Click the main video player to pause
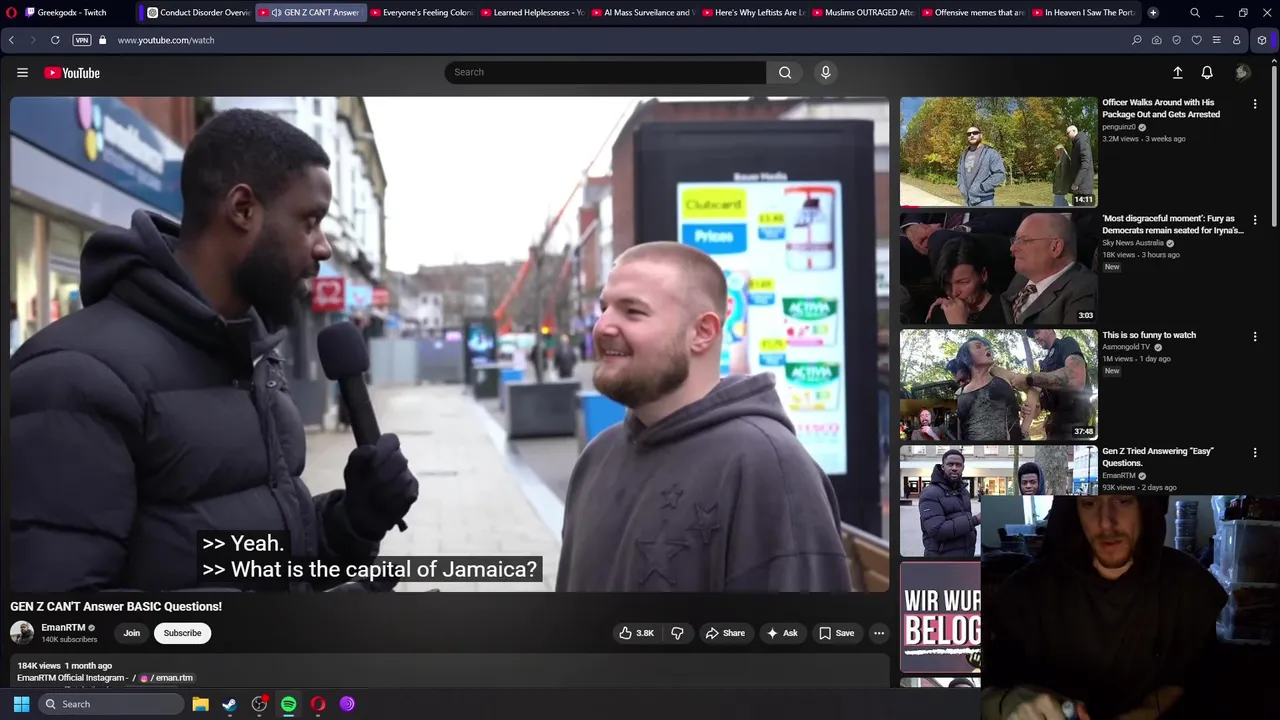The image size is (1280, 720). click(x=449, y=344)
